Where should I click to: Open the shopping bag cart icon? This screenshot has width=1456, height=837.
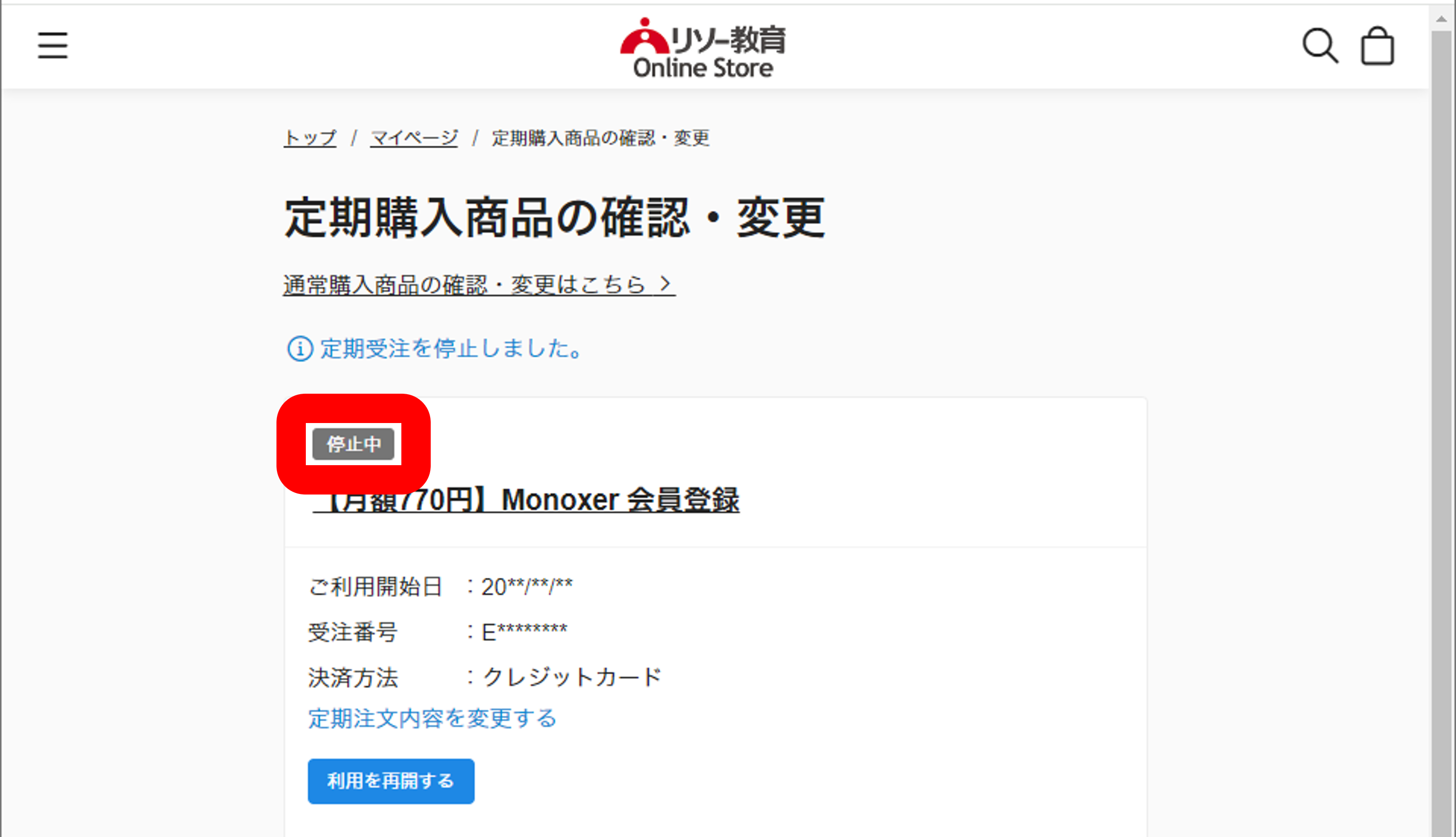[x=1376, y=46]
